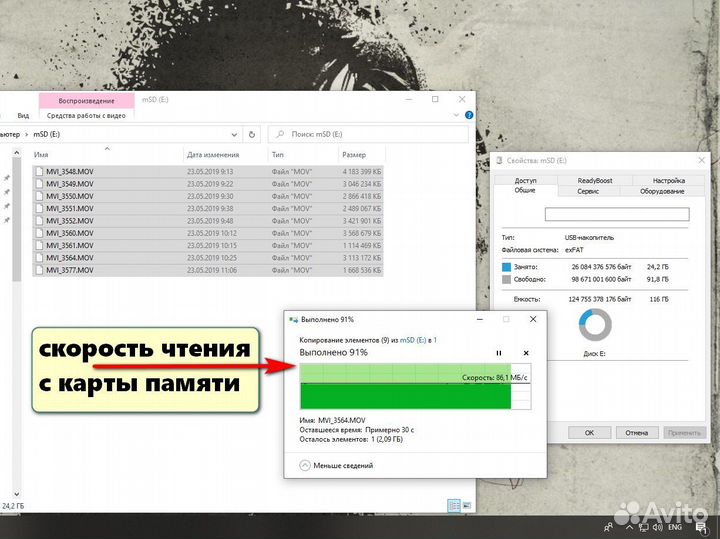Pause the copy operation
Image resolution: width=720 pixels, height=539 pixels.
point(499,353)
